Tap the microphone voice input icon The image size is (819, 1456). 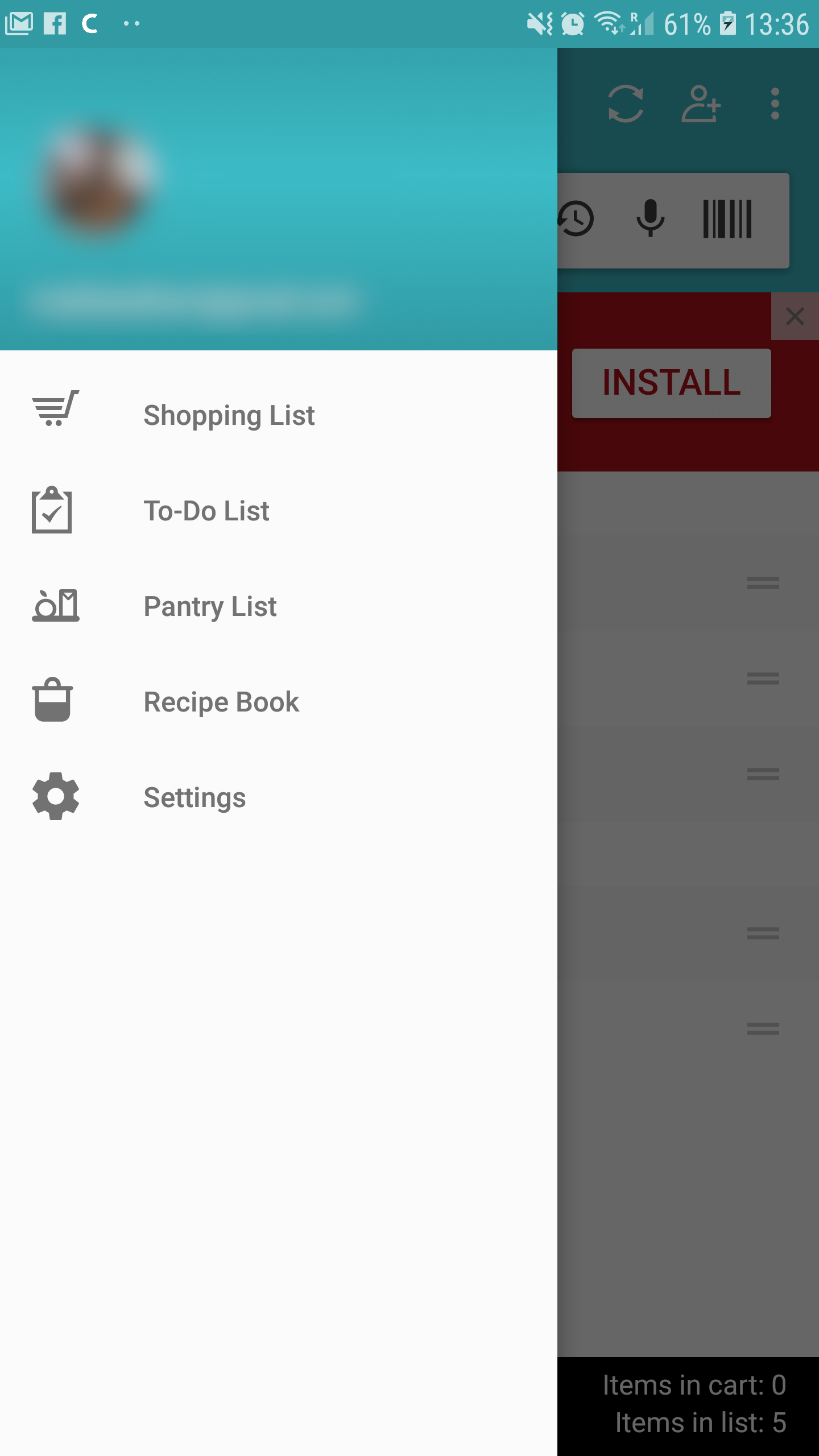coord(651,218)
